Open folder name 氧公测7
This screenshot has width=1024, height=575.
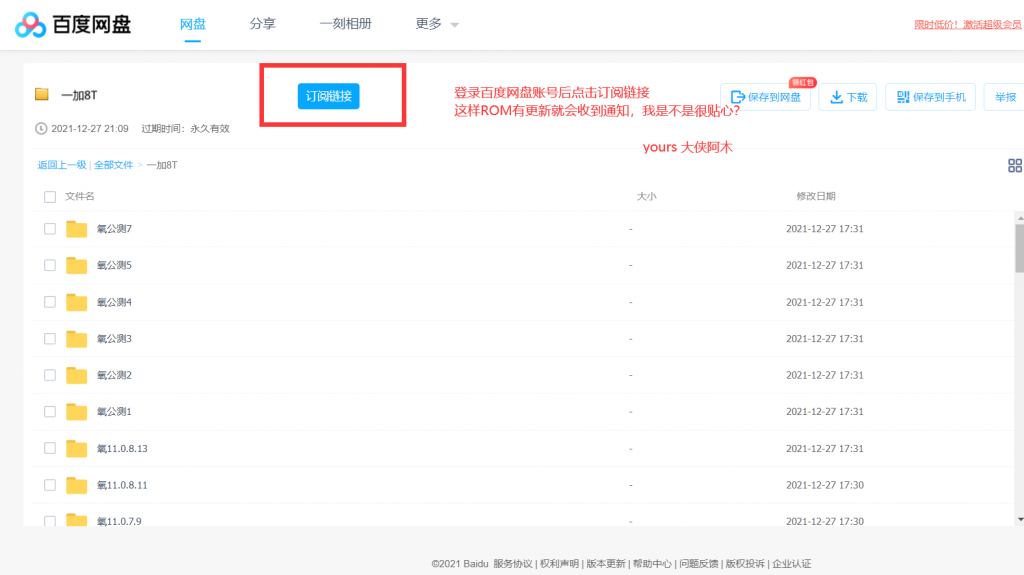pyautogui.click(x=114, y=229)
